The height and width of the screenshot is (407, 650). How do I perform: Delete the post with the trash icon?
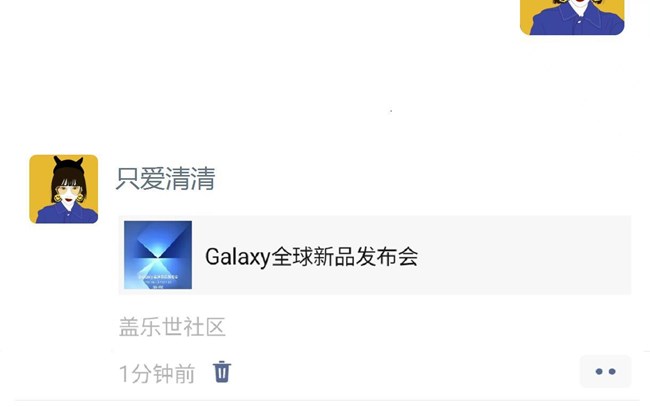(222, 372)
